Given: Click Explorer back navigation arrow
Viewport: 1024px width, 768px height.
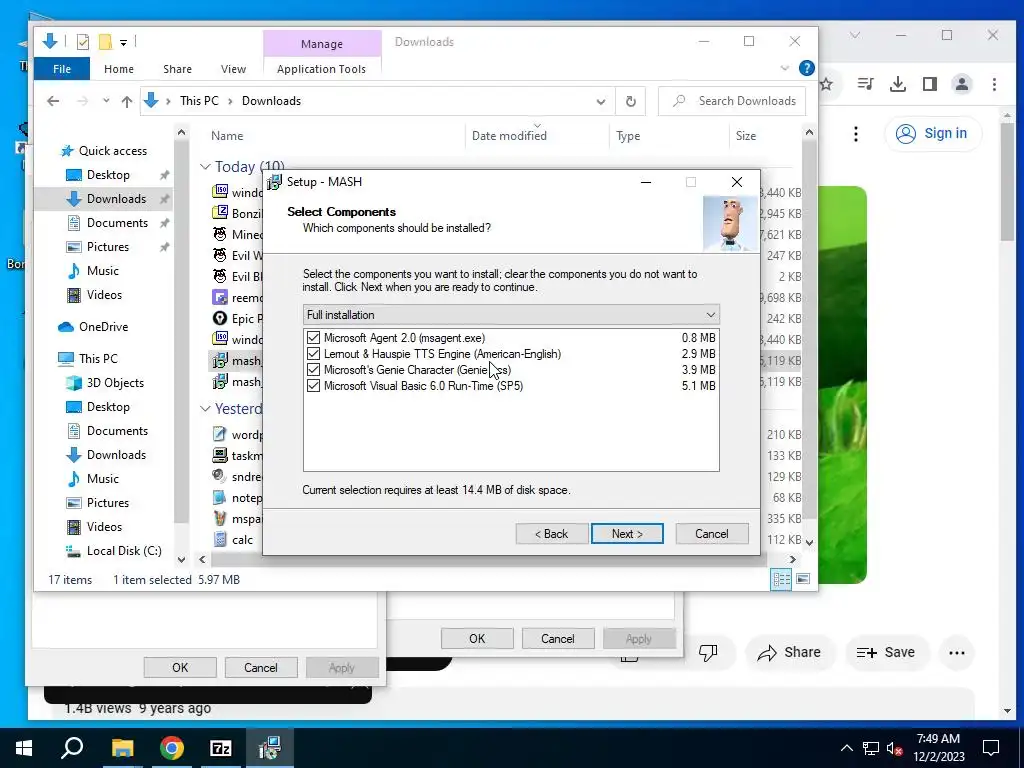Looking at the screenshot, I should (53, 101).
